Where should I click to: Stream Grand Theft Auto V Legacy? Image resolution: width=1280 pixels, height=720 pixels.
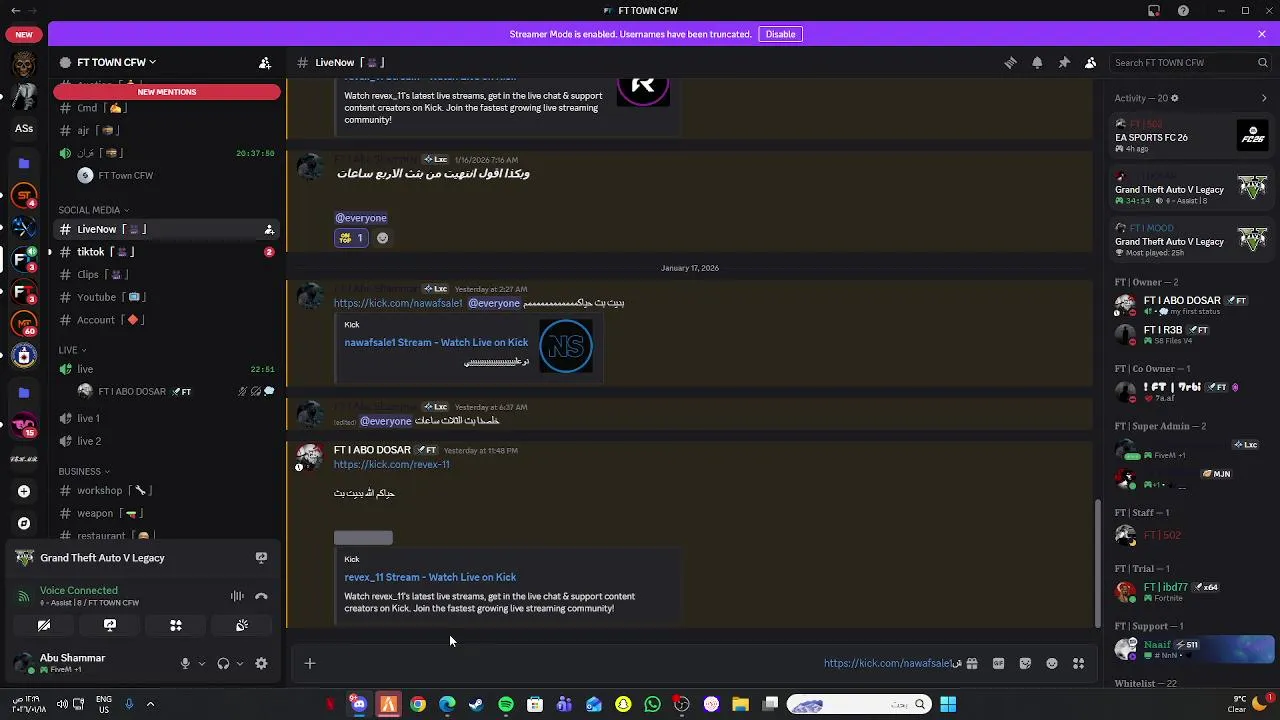[x=261, y=558]
